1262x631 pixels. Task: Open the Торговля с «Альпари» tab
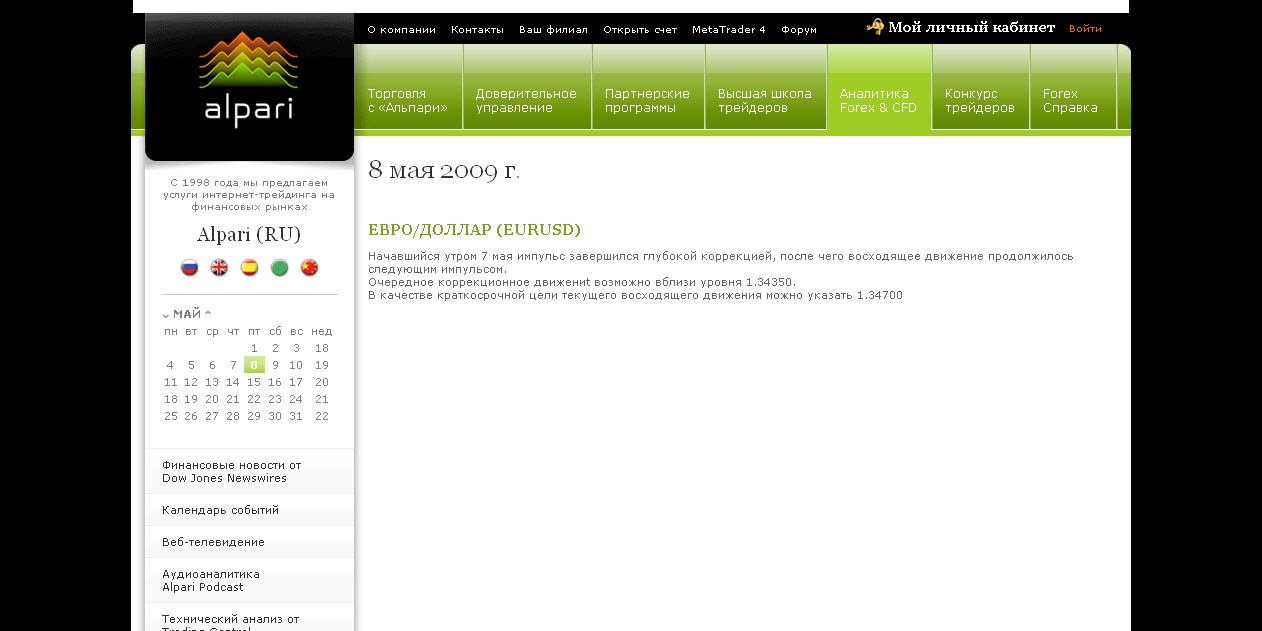[x=408, y=100]
